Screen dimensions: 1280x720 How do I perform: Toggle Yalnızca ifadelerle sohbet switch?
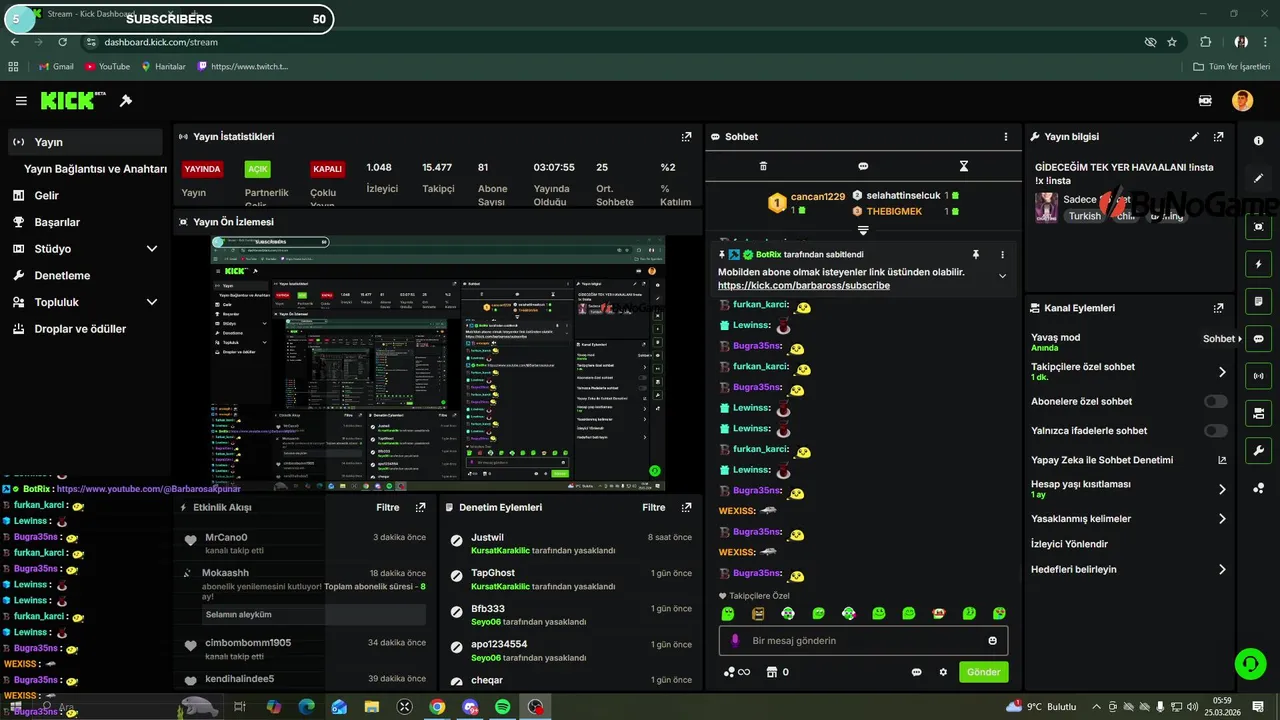click(1215, 431)
